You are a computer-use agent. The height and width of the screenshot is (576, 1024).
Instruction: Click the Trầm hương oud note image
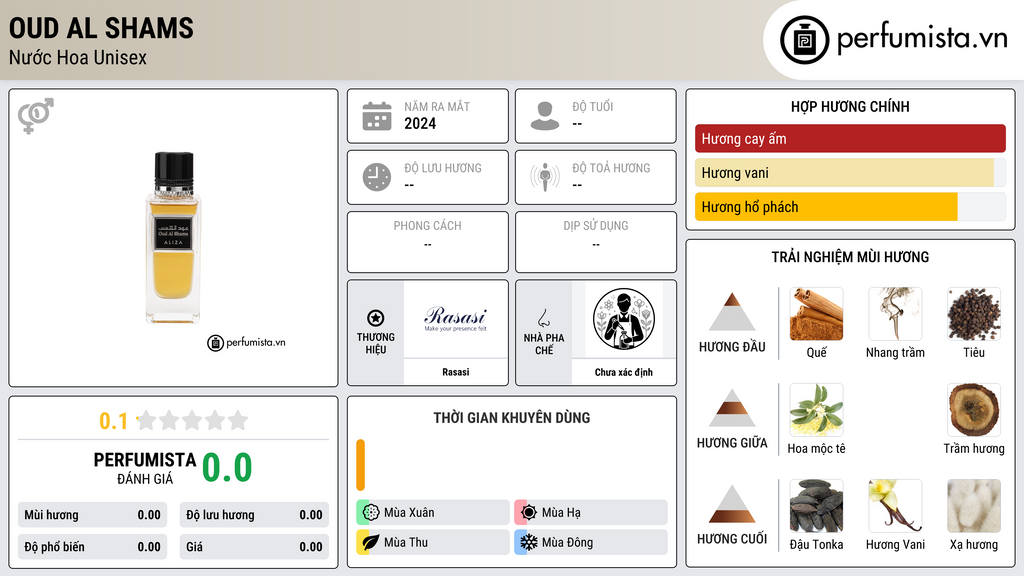[x=974, y=410]
